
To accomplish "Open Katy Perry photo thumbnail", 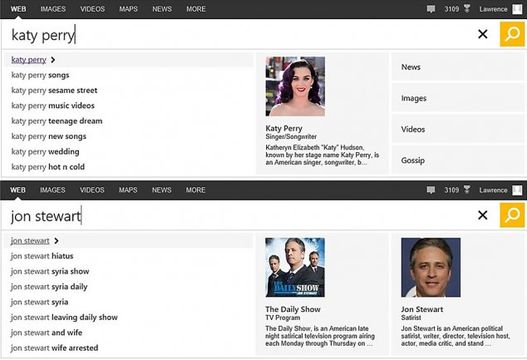I will pos(295,86).
